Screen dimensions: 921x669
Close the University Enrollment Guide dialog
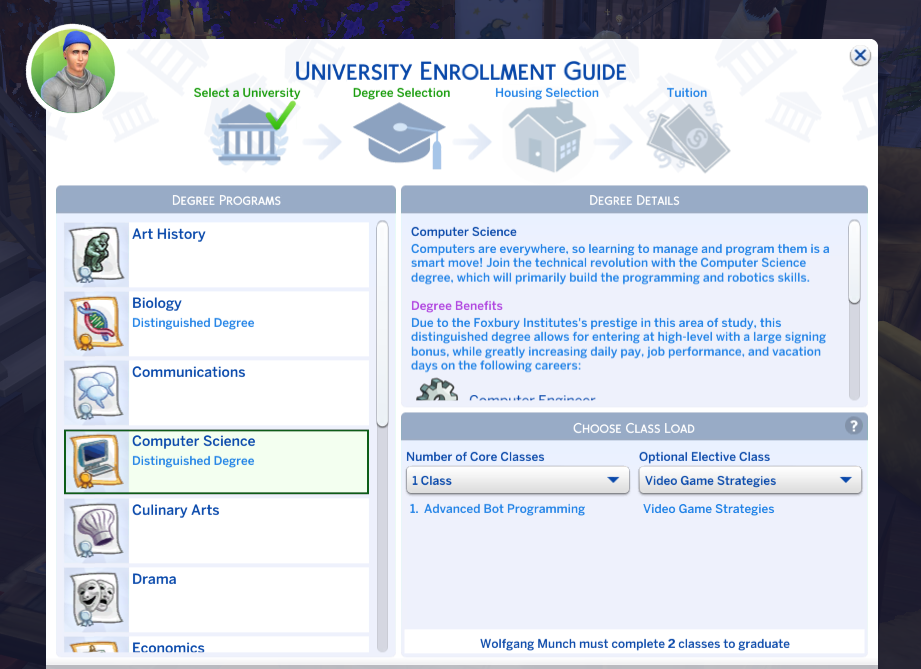coord(860,56)
